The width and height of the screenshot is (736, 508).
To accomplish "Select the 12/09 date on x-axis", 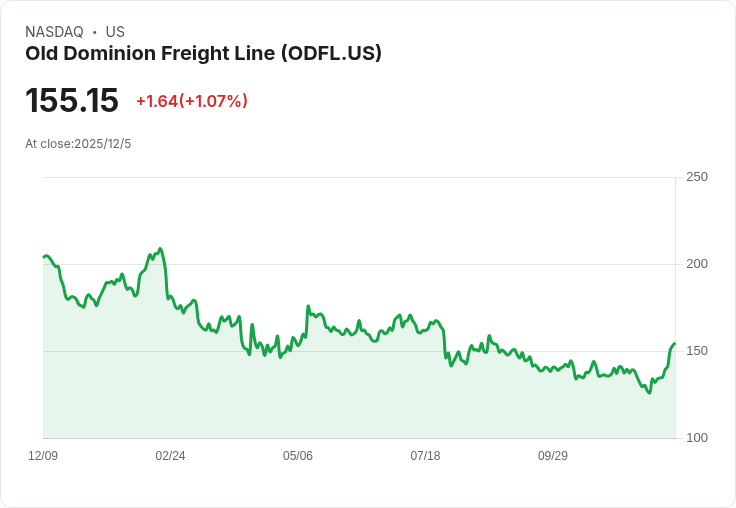I will tap(43, 456).
